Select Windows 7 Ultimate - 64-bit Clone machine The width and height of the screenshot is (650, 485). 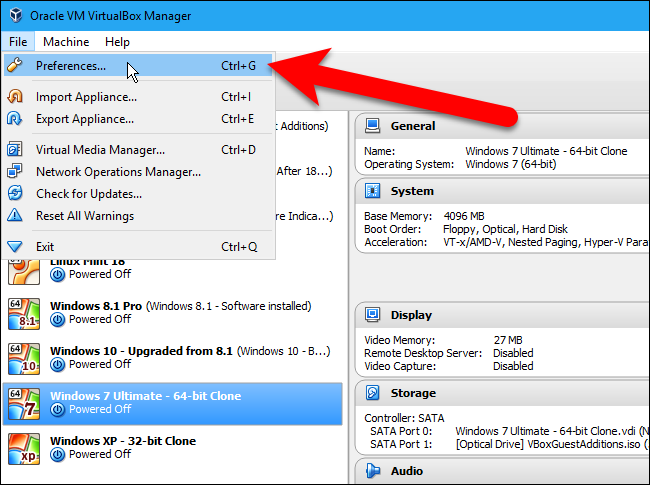click(x=172, y=404)
